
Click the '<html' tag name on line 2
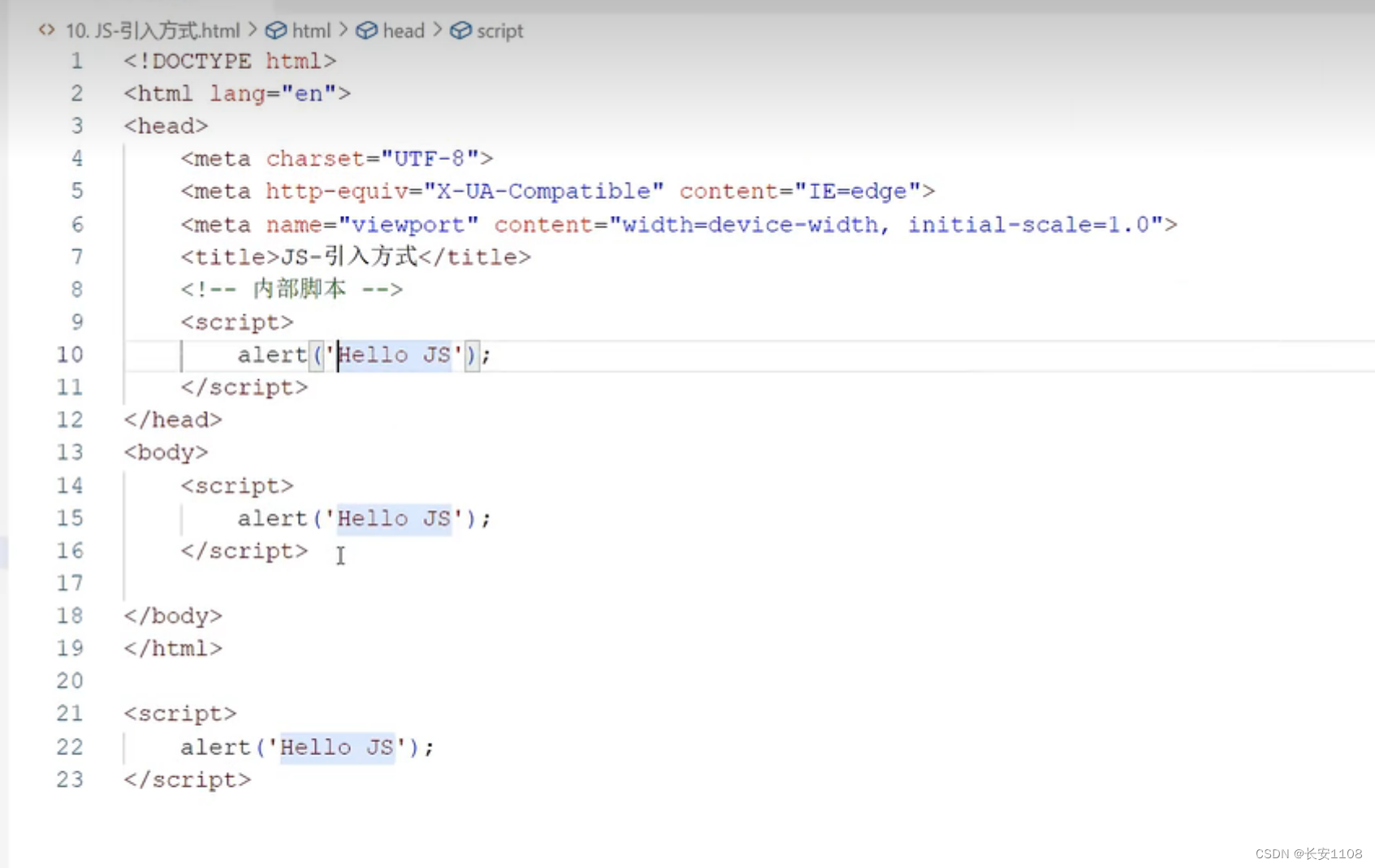158,94
